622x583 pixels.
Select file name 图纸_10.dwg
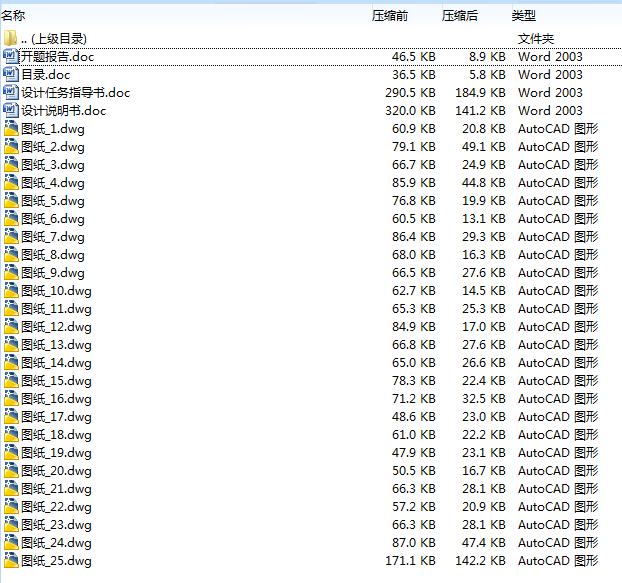tap(56, 291)
